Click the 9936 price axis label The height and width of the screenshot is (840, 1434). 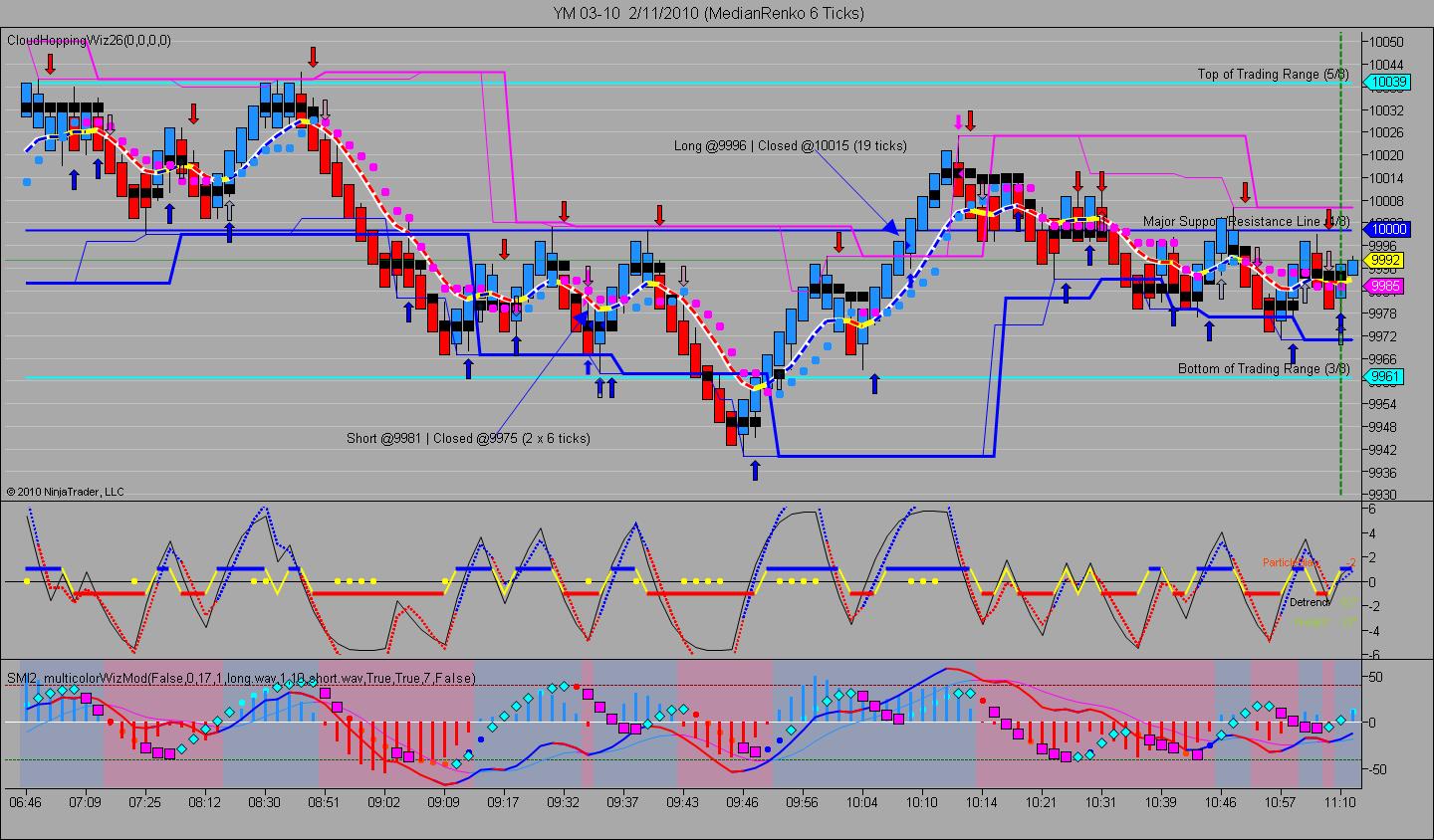[x=1384, y=473]
